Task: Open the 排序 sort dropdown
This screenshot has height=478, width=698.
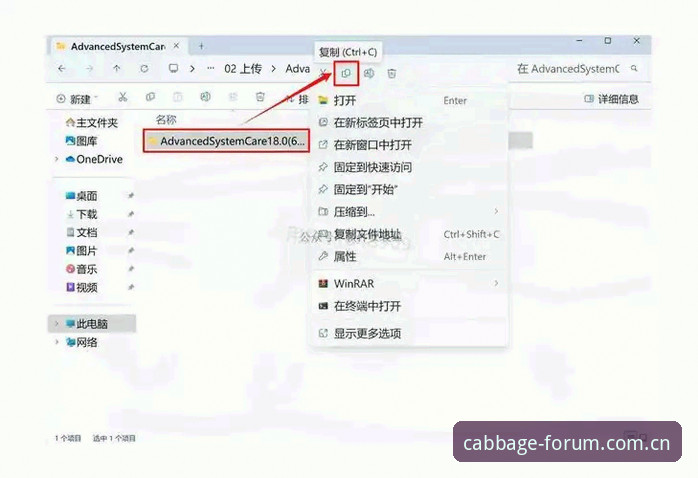Action: [297, 99]
